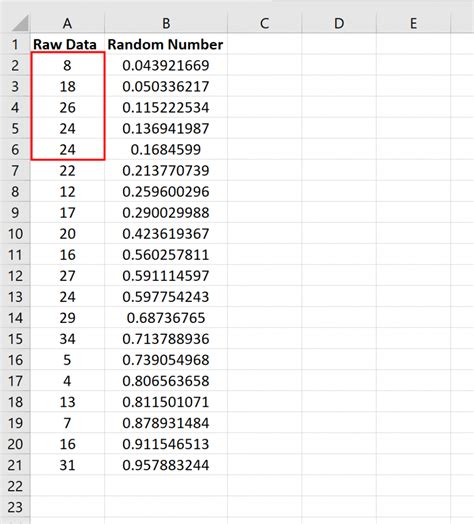The width and height of the screenshot is (474, 524).
Task: Click the 'Raw Data' header cell
Action: point(68,44)
